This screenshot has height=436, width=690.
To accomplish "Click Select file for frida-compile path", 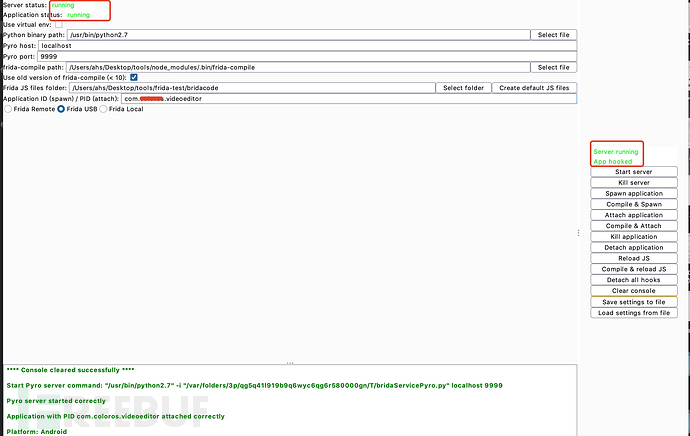I will (x=553, y=67).
